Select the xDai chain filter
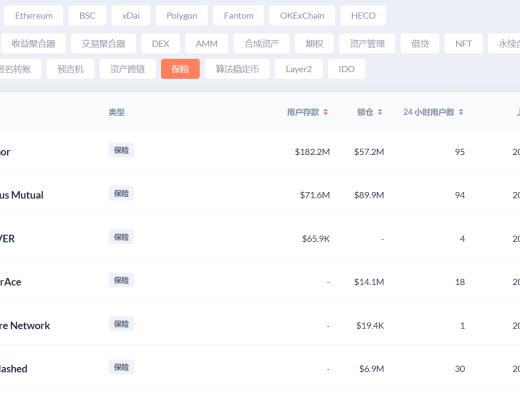This screenshot has height=400, width=520. pos(131,16)
